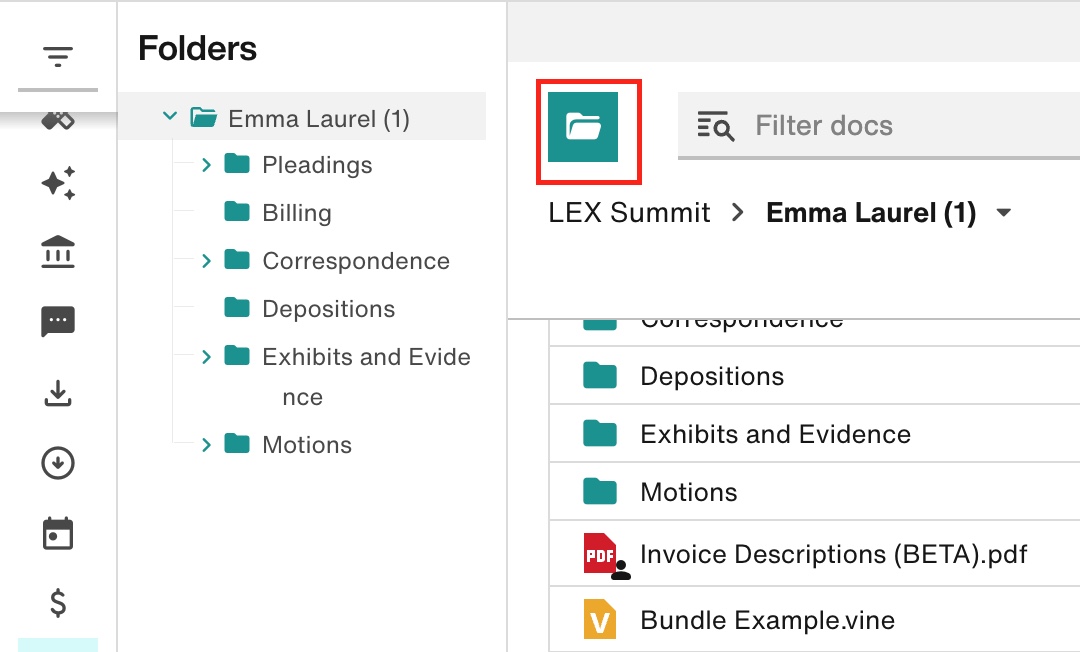1080x652 pixels.
Task: Expand the Correspondence folder in tree
Action: click(x=206, y=260)
